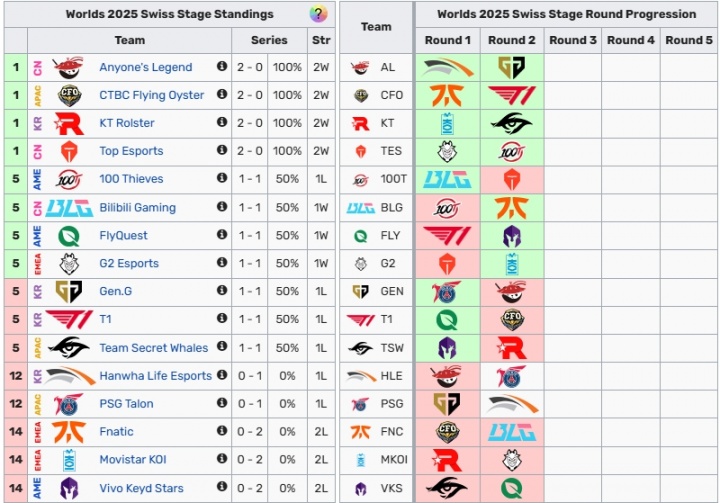
Task: Click KT Rolster logo in standings table
Action: (x=69, y=124)
